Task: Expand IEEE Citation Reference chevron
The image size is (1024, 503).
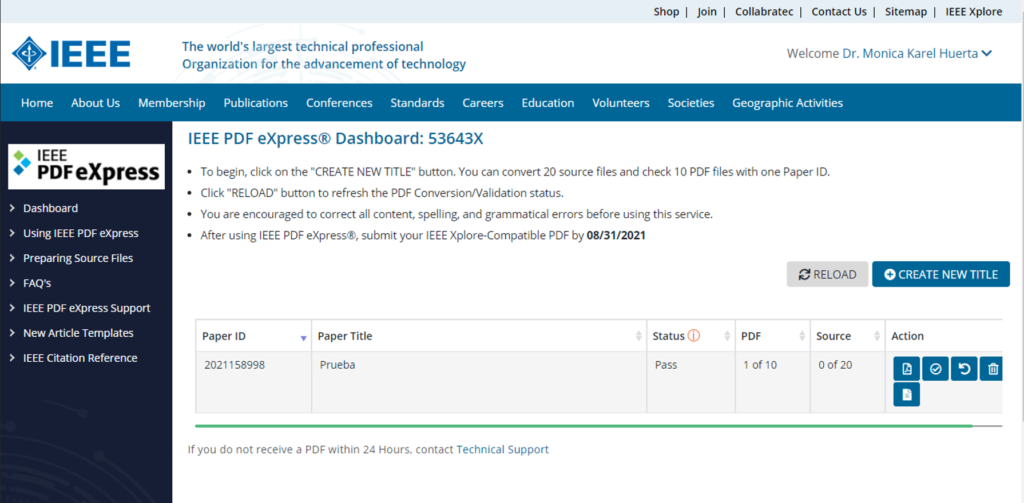Action: click(x=12, y=357)
